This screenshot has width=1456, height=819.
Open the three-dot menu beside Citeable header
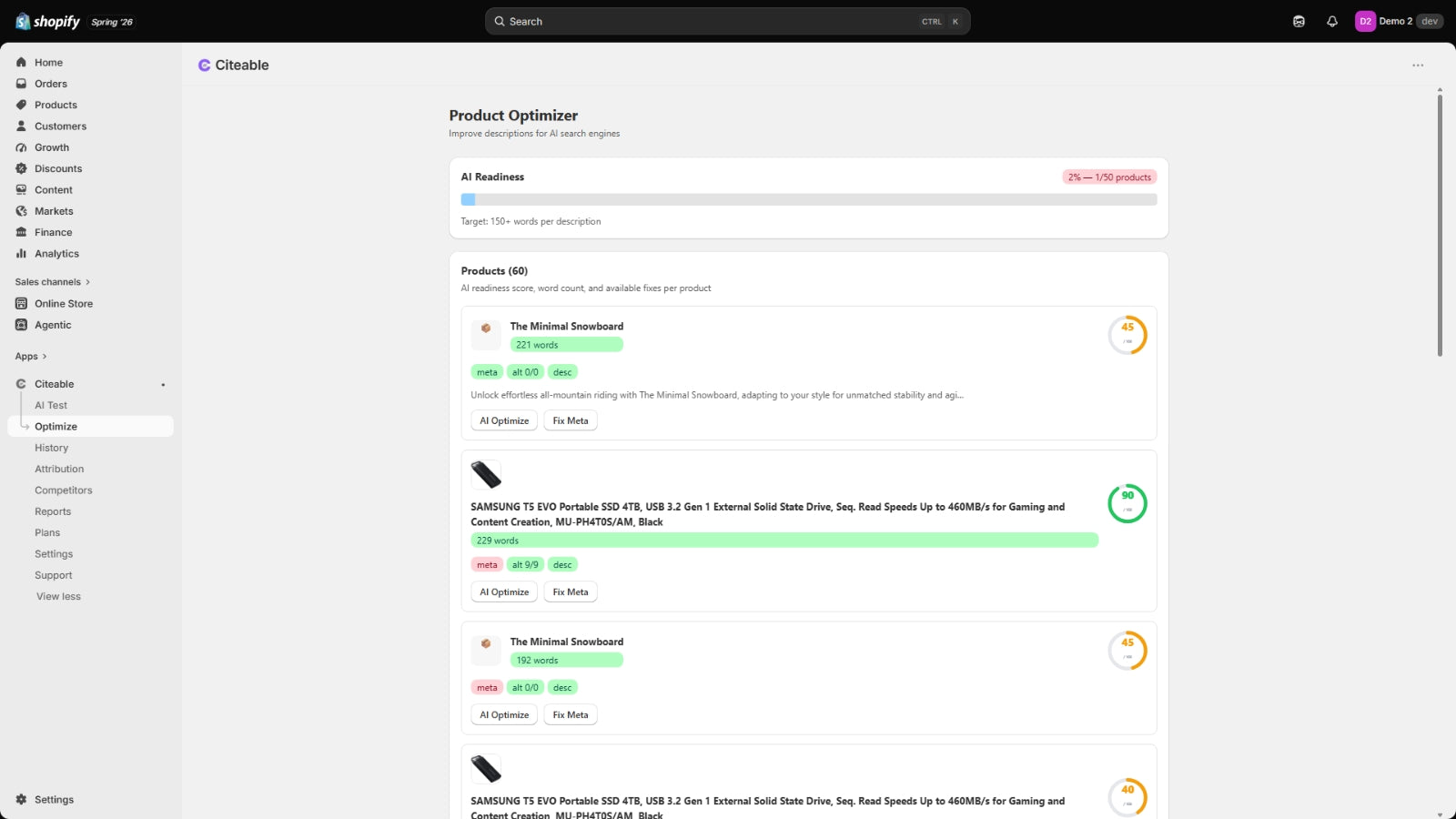(1418, 66)
